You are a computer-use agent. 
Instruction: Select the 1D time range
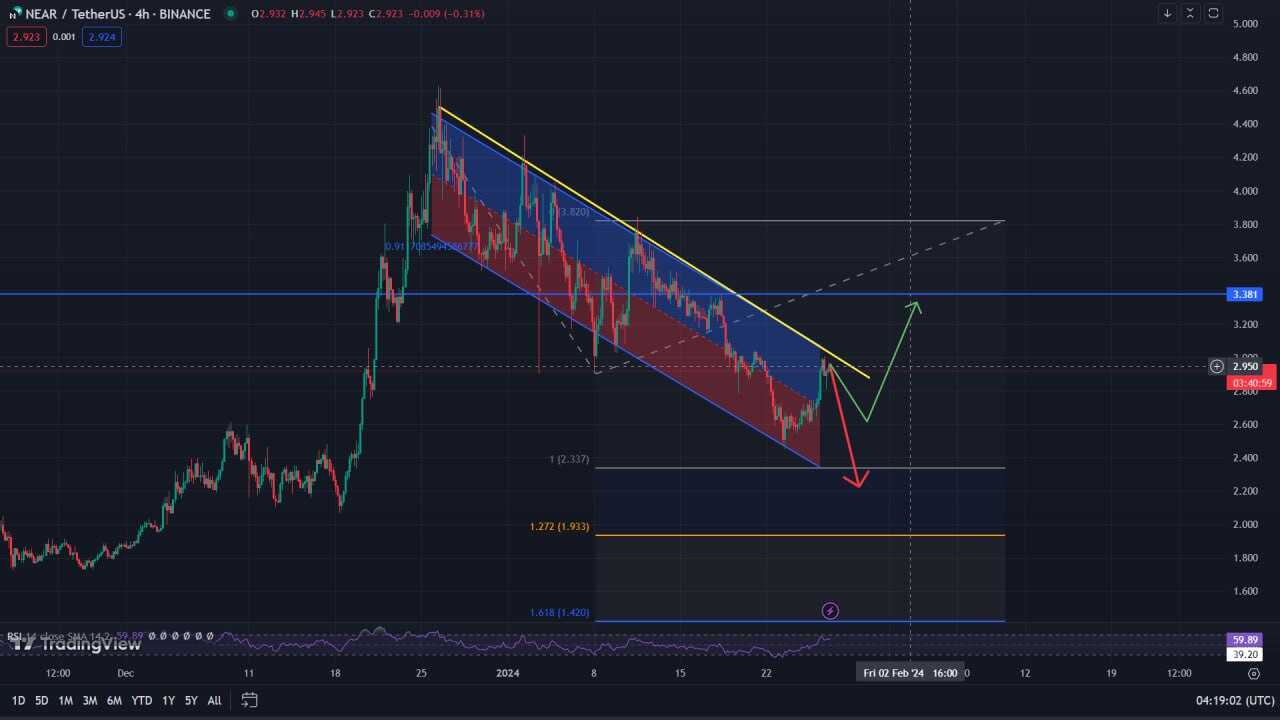[18, 700]
